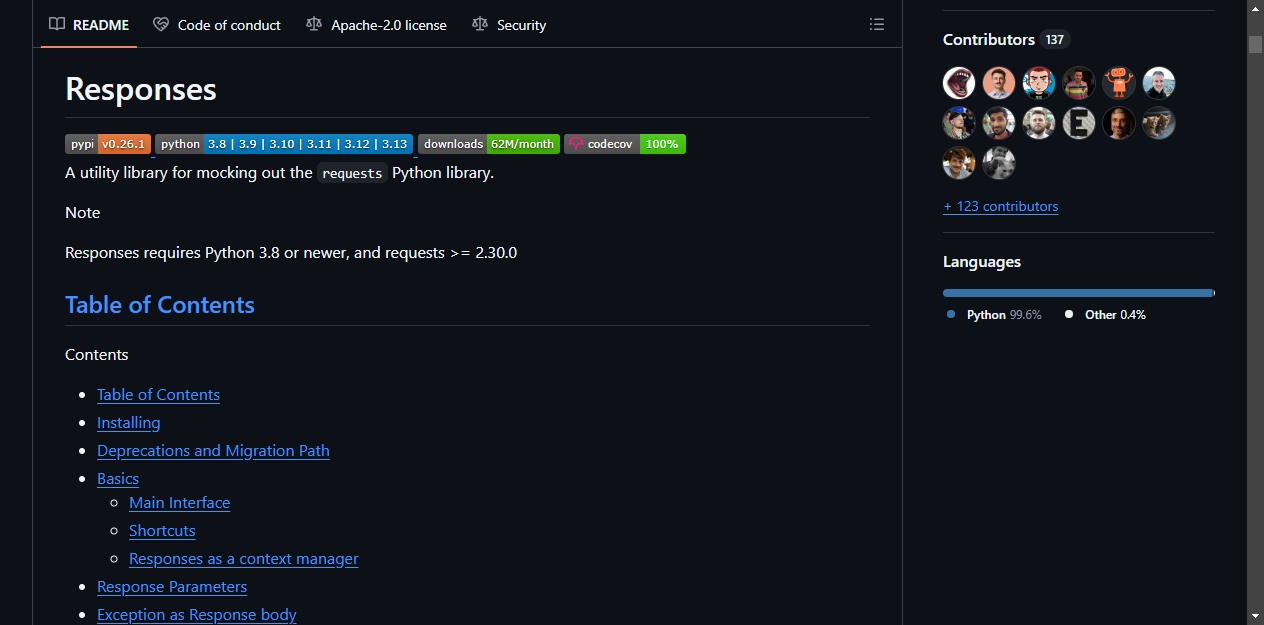Jump to the Installing section
The height and width of the screenshot is (625, 1264).
coord(128,423)
